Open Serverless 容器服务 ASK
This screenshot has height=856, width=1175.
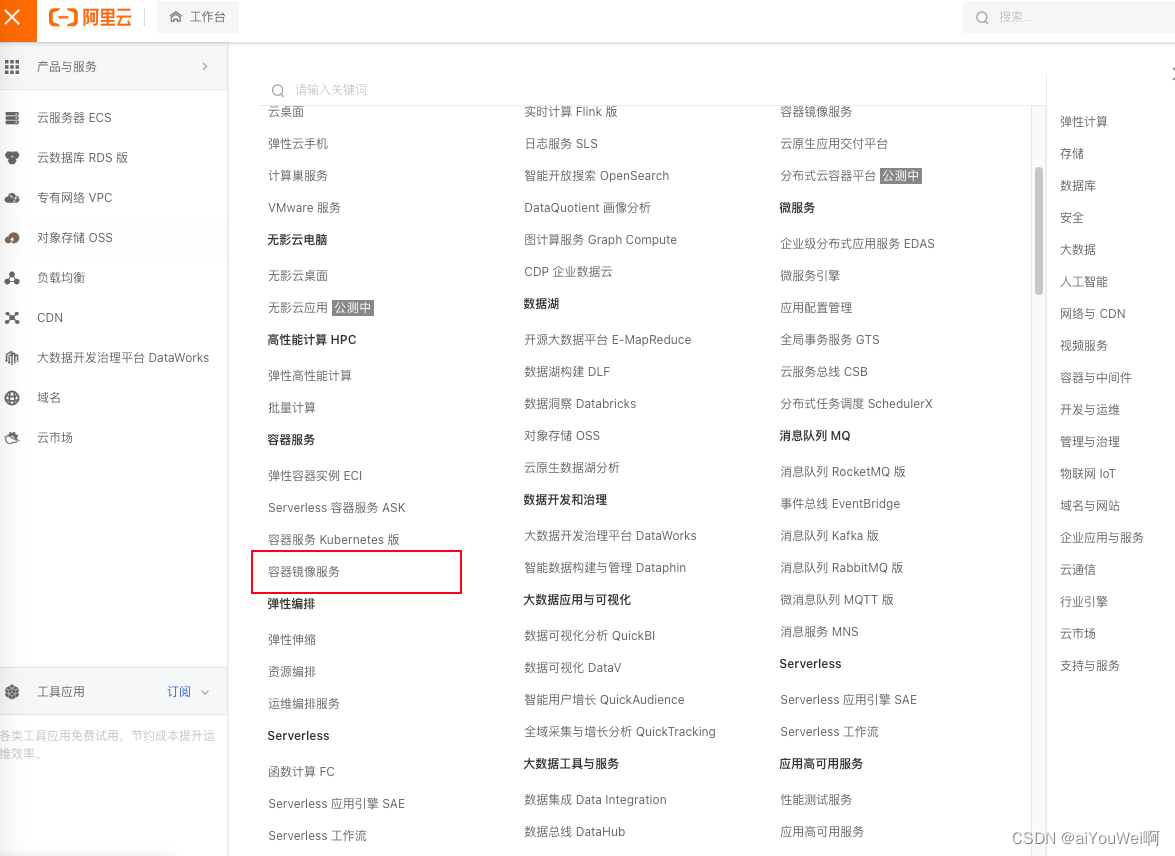(x=336, y=507)
